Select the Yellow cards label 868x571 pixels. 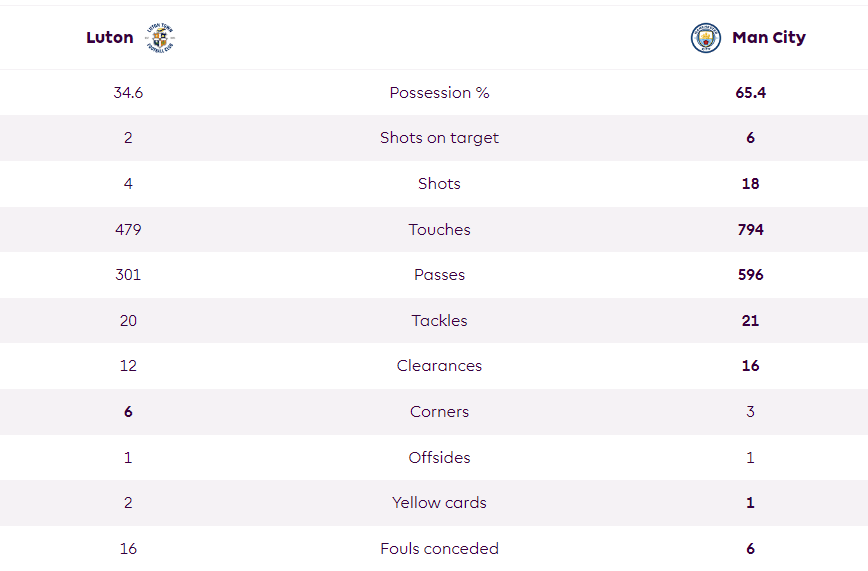pyautogui.click(x=440, y=503)
